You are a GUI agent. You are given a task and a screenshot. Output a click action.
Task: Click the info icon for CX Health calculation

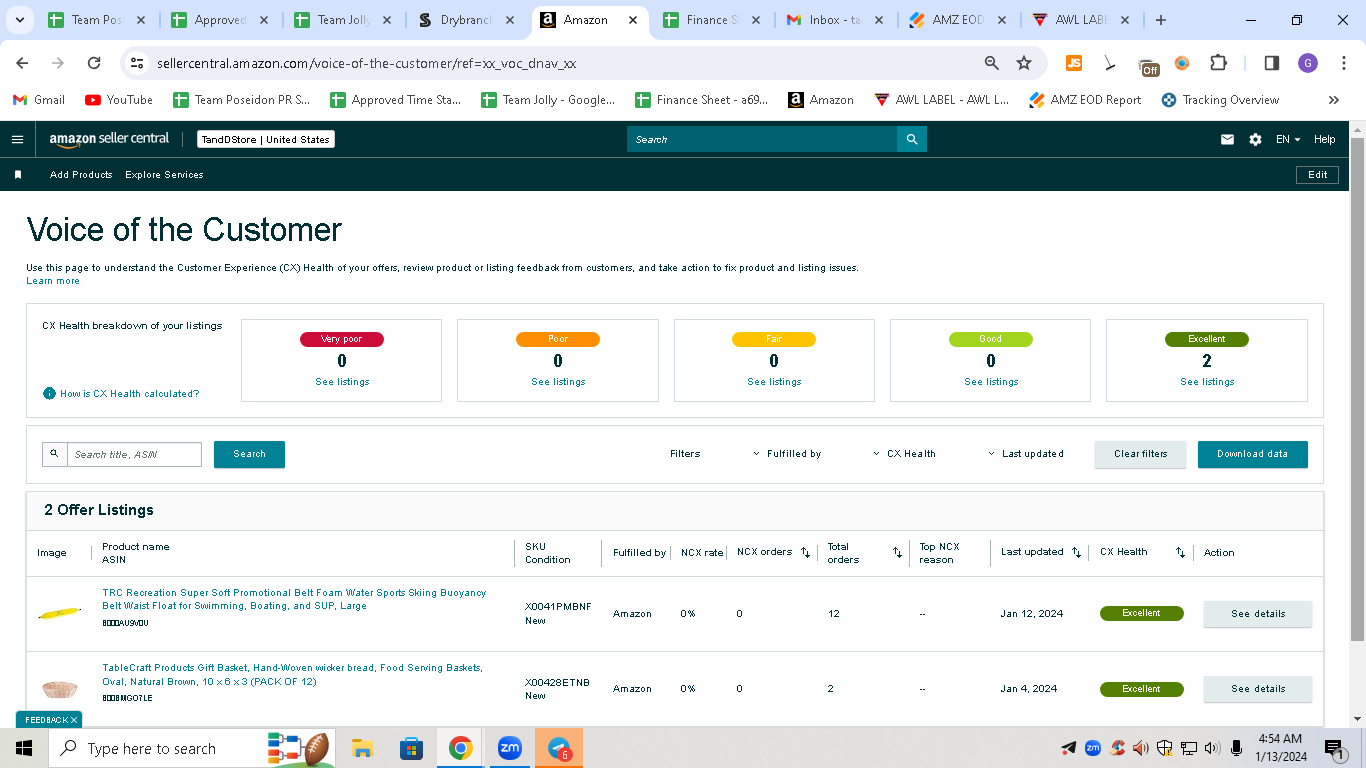(49, 393)
